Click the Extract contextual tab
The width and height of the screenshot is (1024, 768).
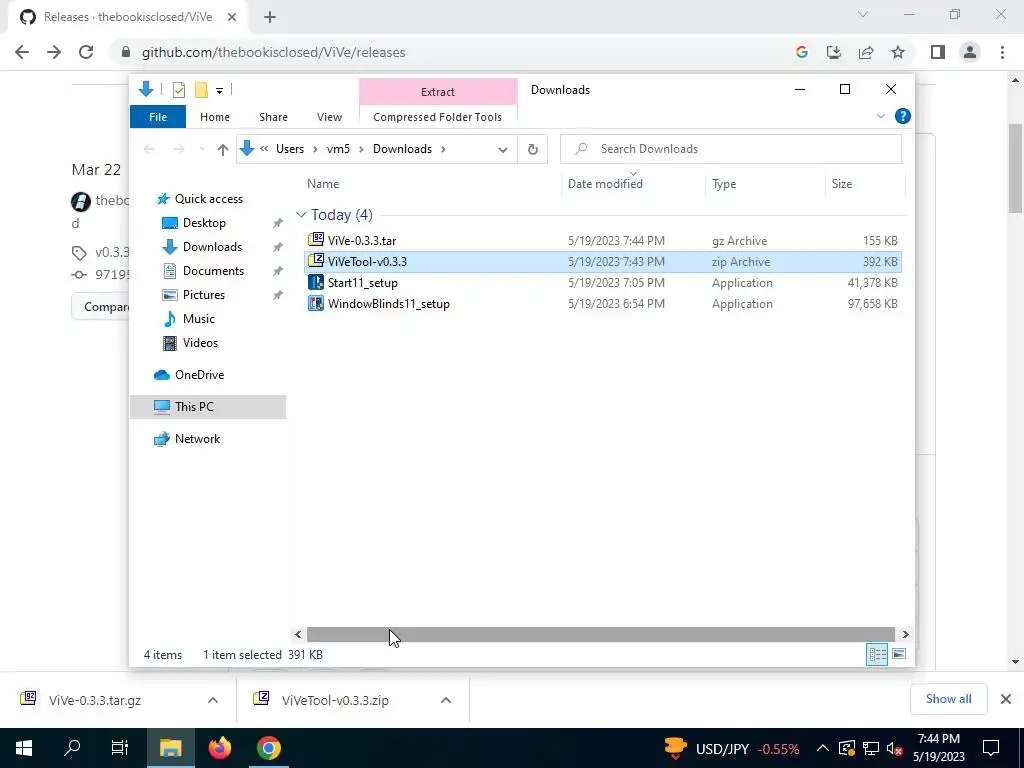coord(438,92)
